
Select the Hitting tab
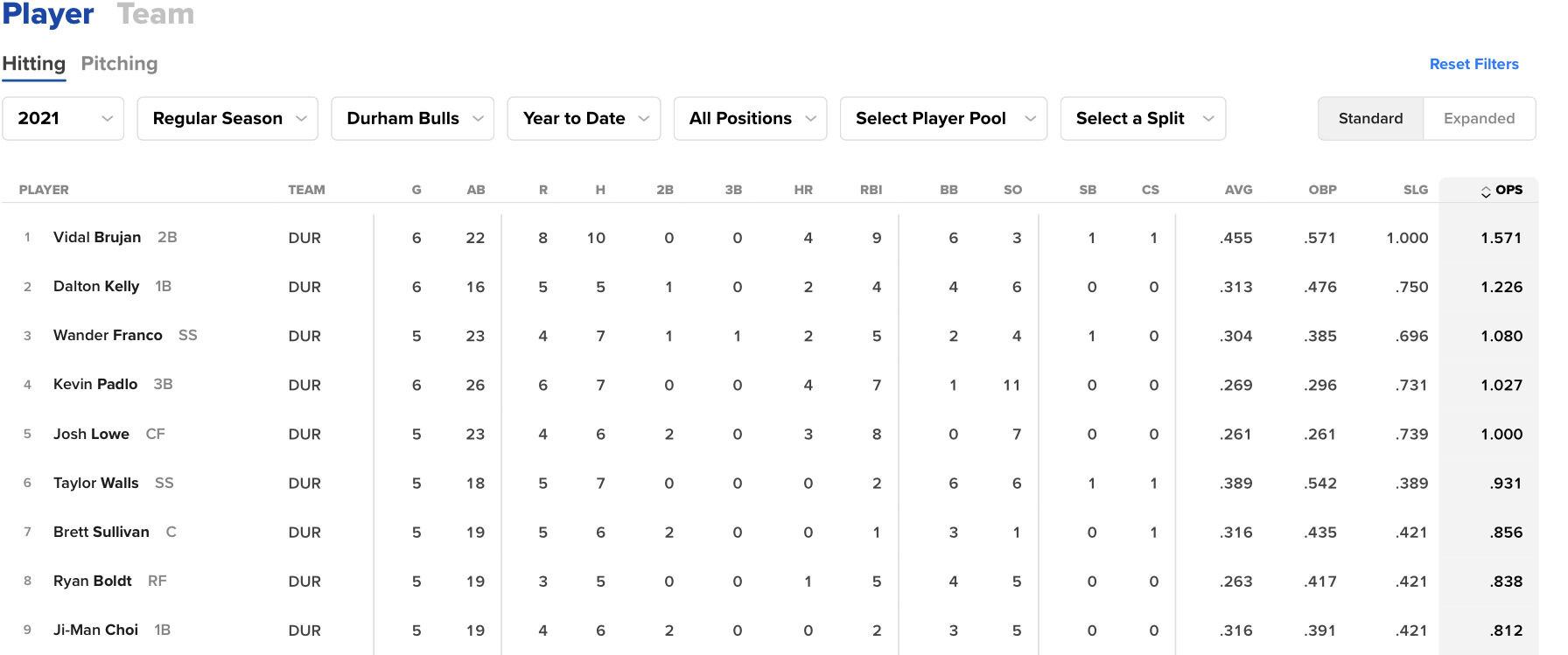(x=34, y=64)
